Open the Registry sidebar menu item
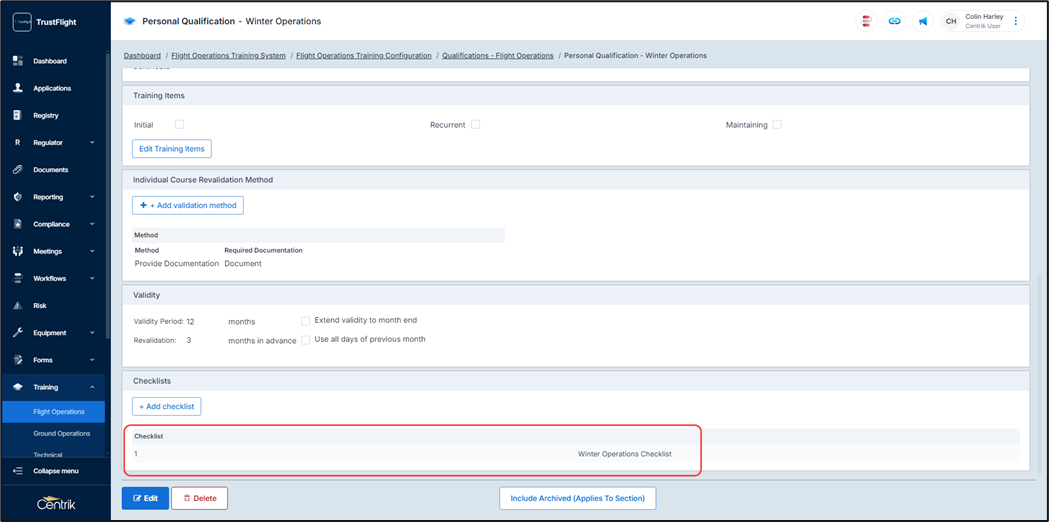 coord(46,116)
